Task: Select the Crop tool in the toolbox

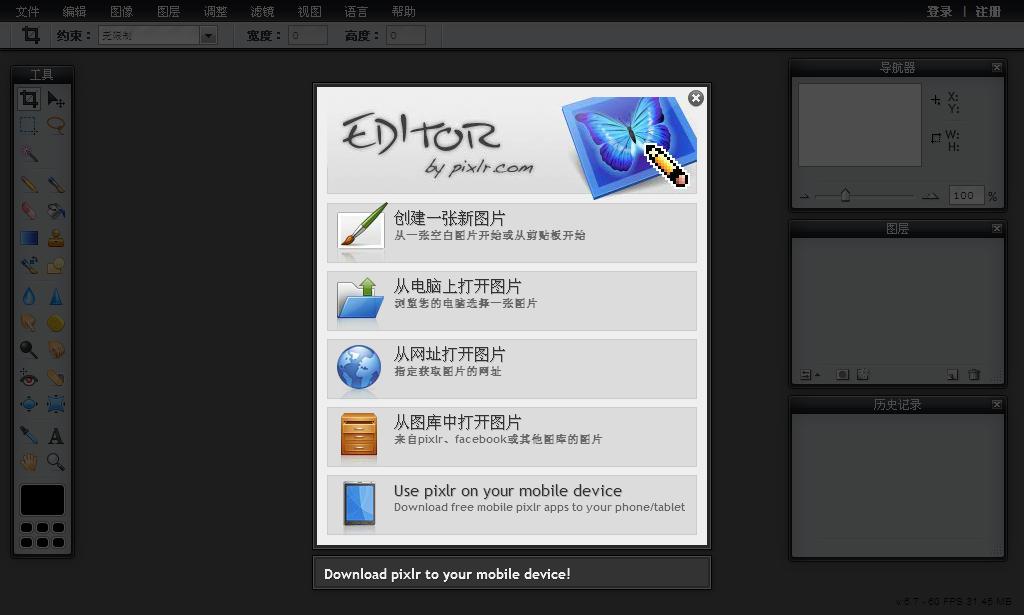Action: pyautogui.click(x=29, y=99)
